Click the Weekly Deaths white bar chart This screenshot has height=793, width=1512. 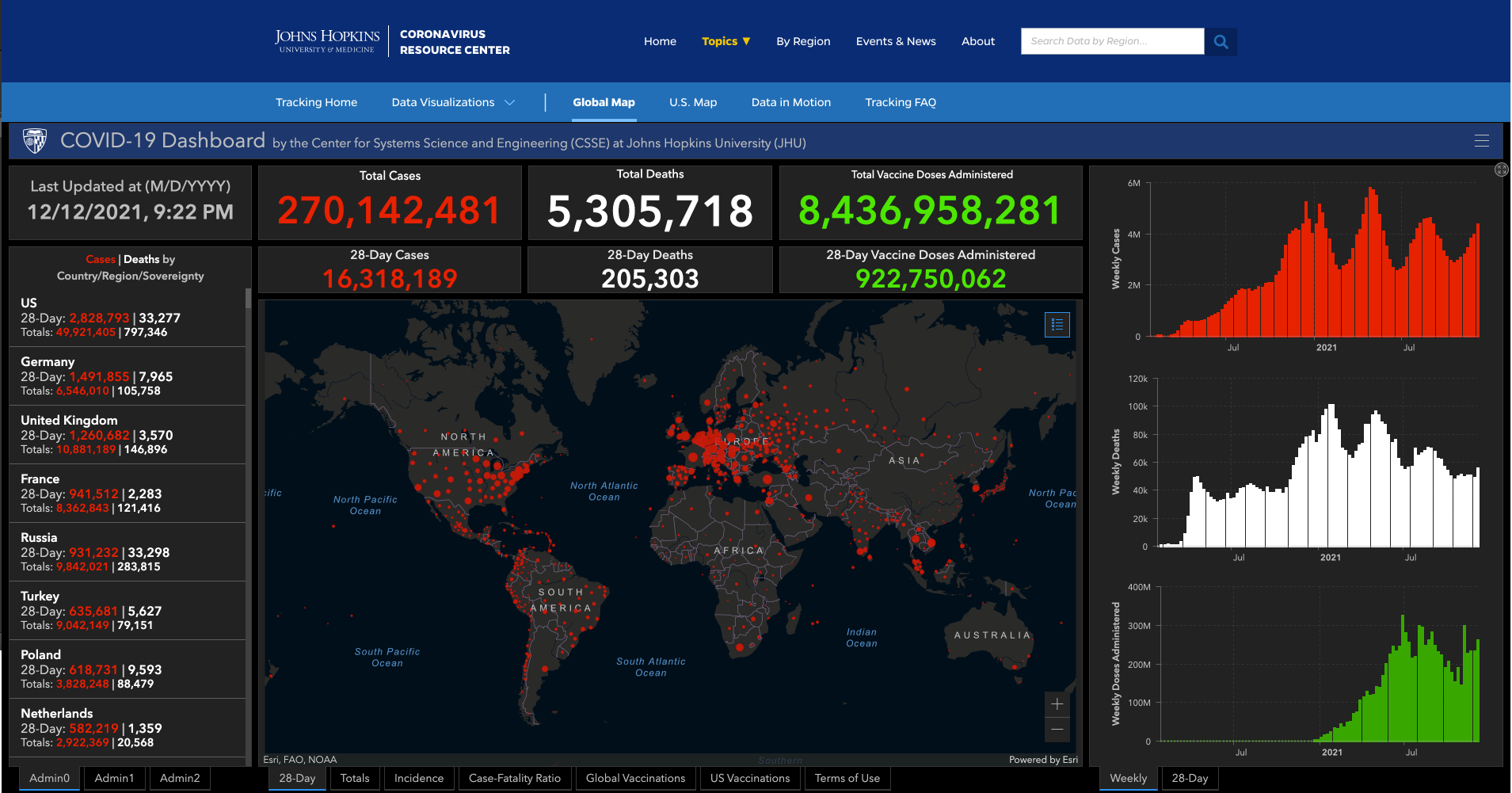tap(1318, 474)
